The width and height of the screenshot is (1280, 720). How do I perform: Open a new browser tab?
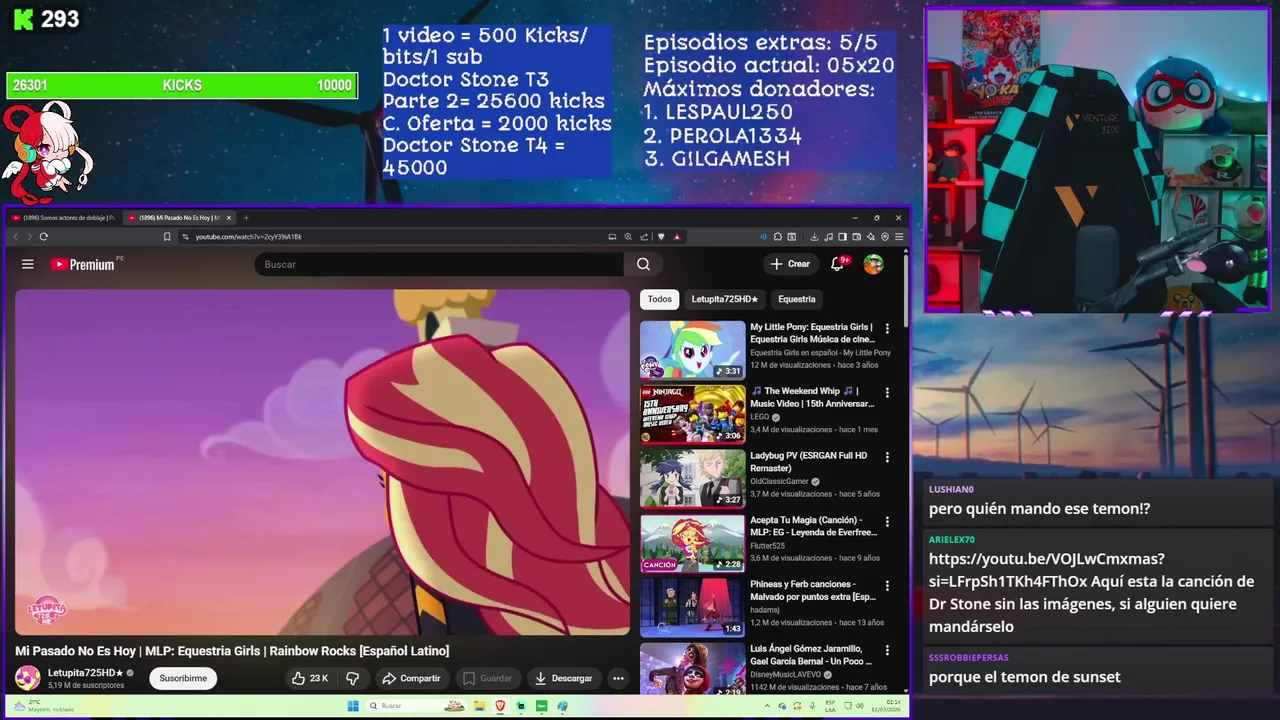[246, 218]
